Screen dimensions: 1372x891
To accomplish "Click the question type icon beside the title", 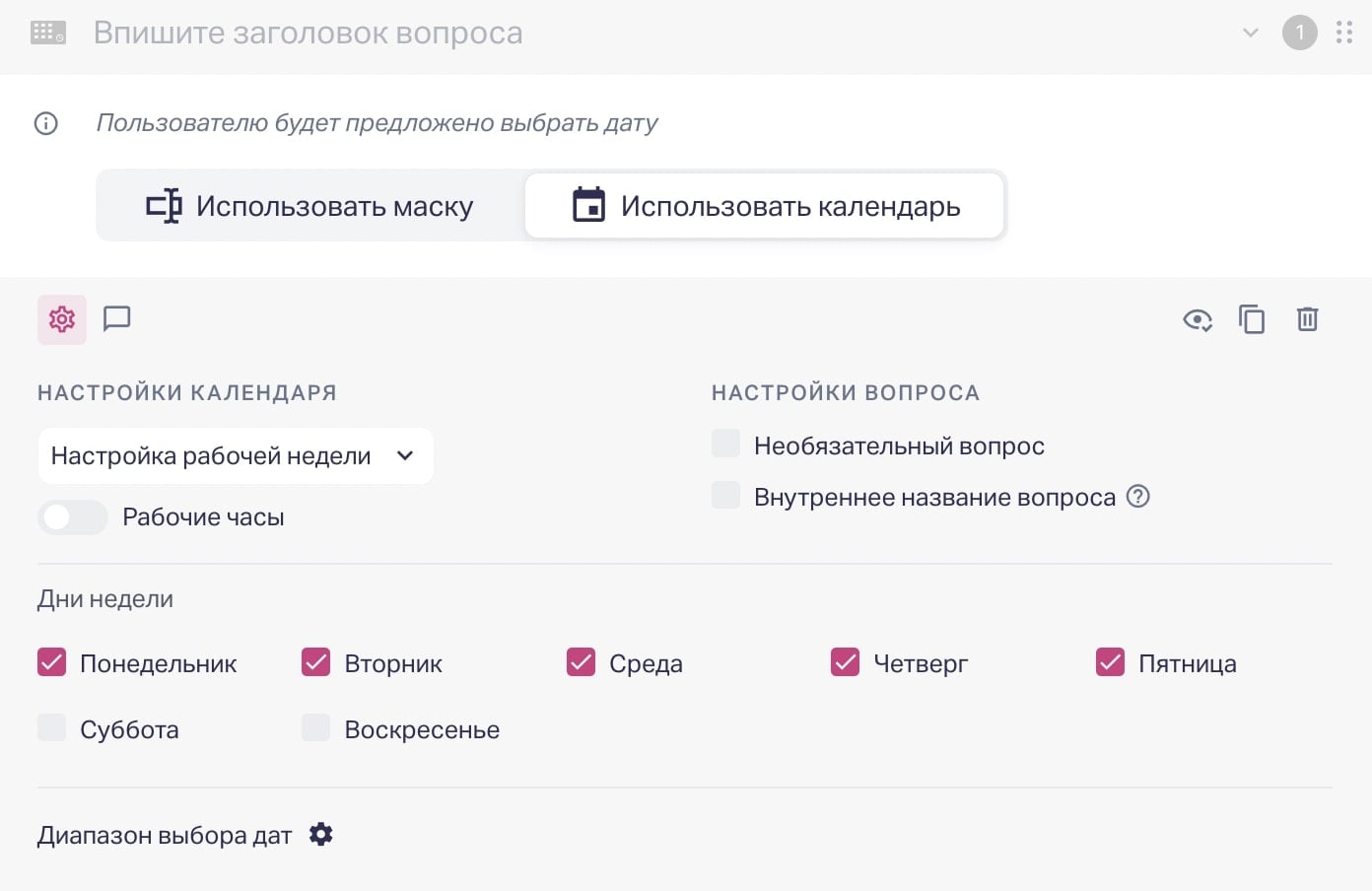I will (x=47, y=33).
